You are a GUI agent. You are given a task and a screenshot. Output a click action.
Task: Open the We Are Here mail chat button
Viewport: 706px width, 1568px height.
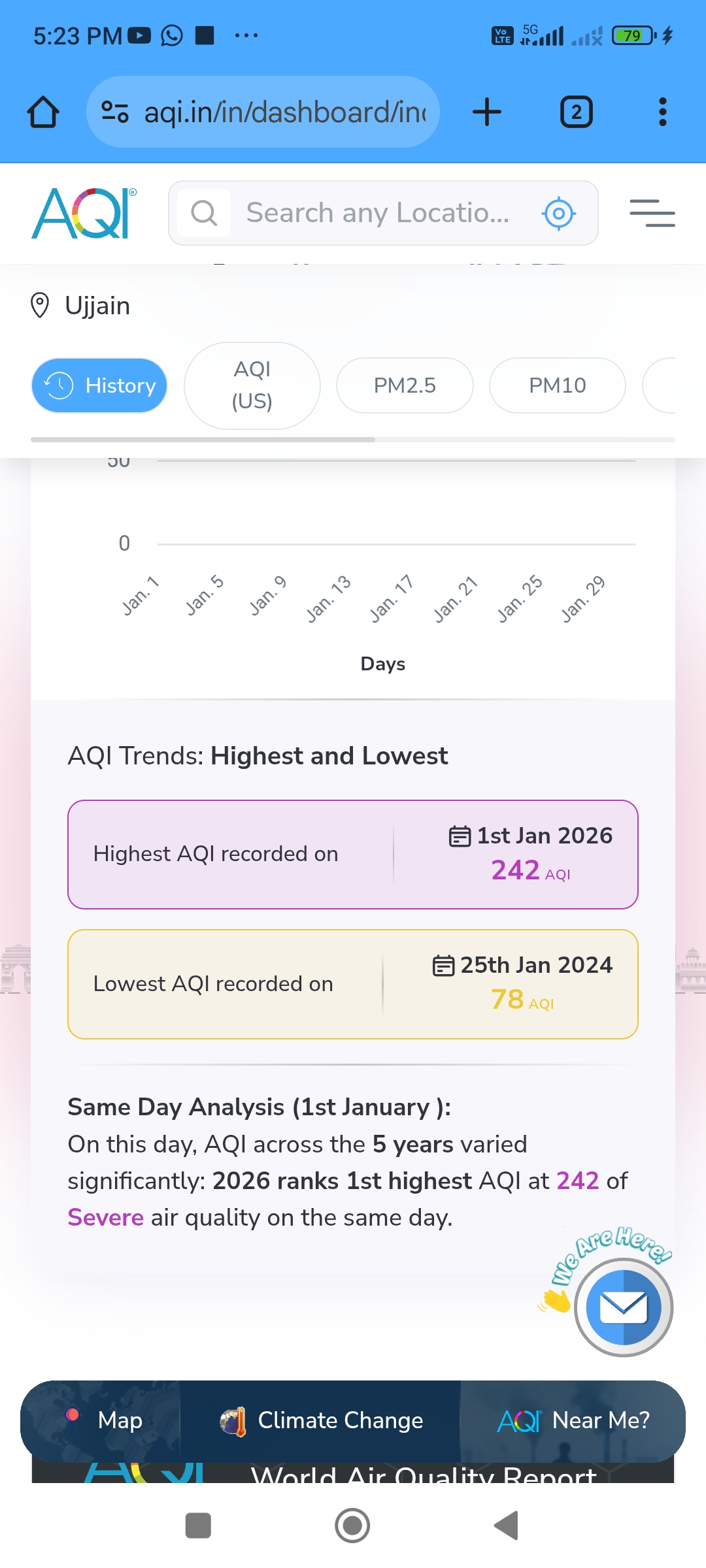pos(623,1308)
